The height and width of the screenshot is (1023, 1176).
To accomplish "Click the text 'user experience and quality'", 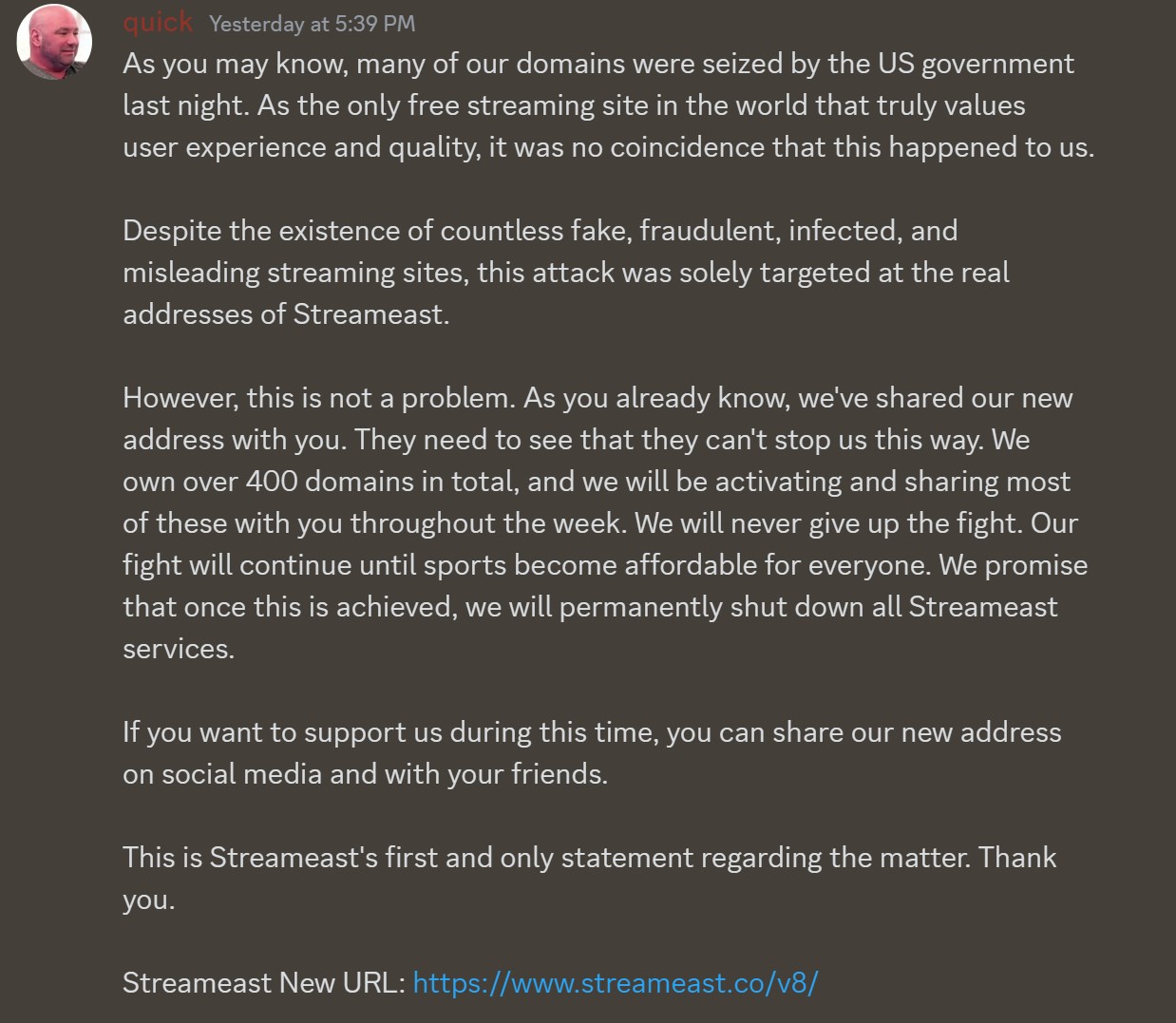I will 301,147.
